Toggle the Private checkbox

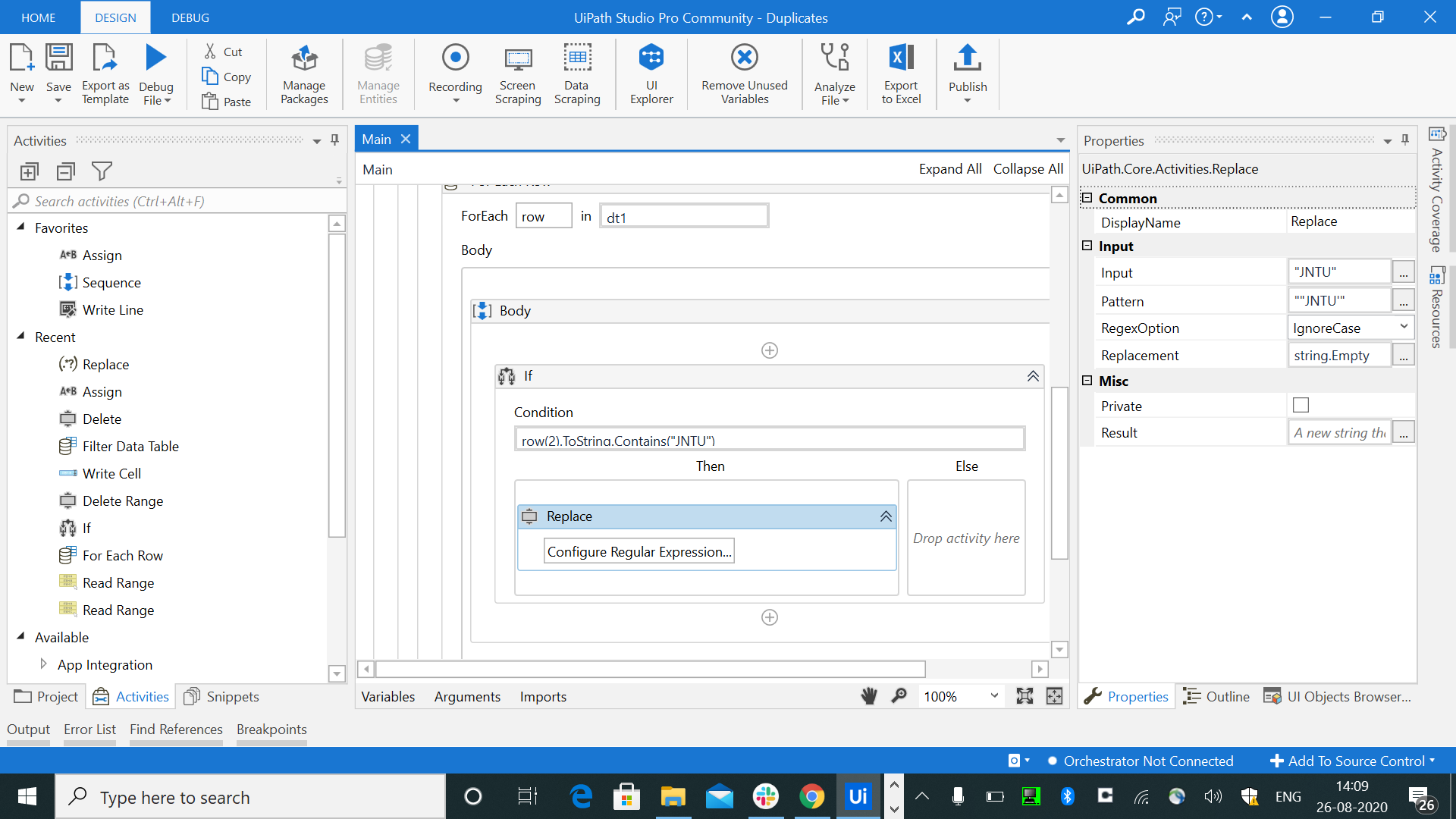(1301, 406)
